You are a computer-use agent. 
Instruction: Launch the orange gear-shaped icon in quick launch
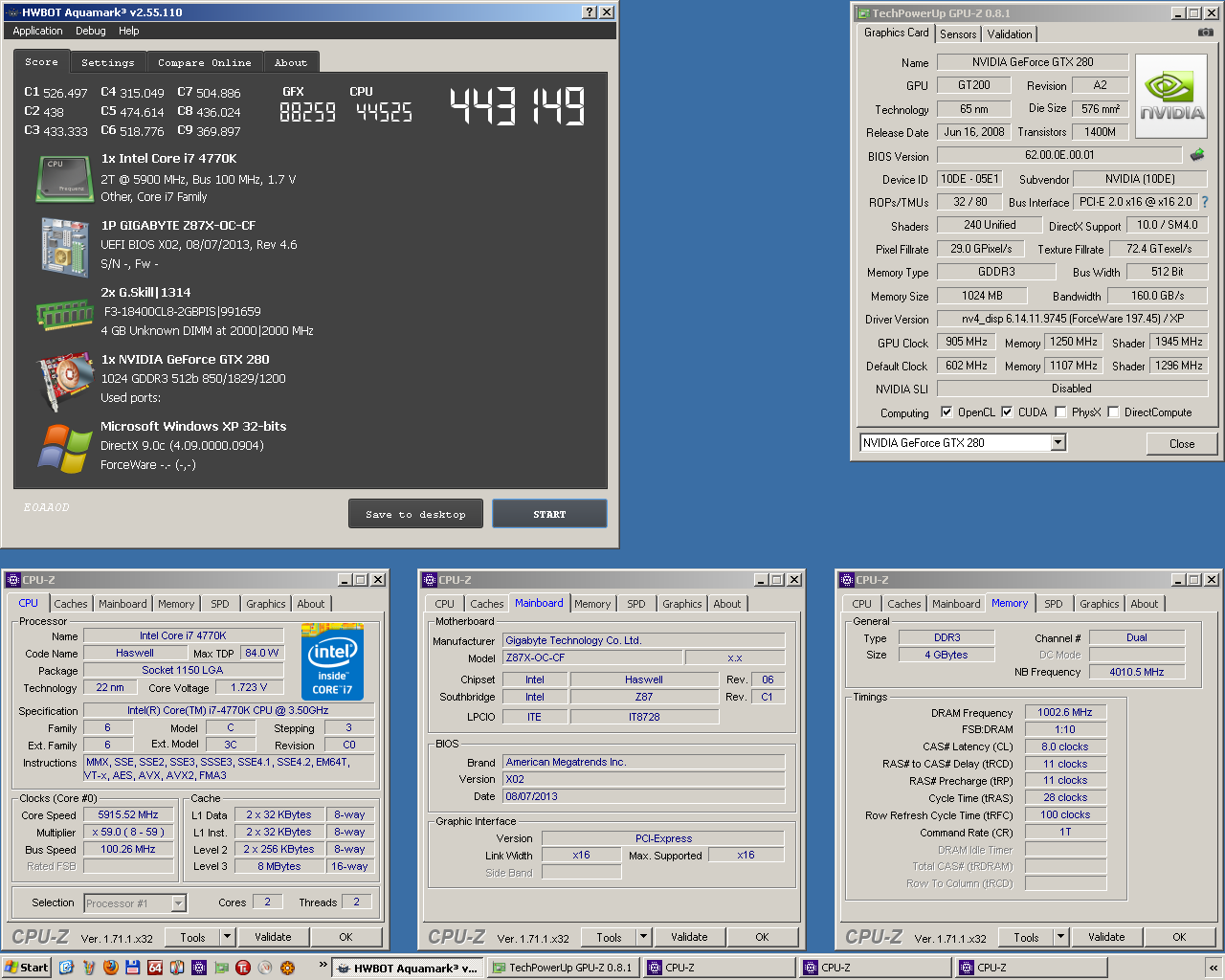pos(287,968)
